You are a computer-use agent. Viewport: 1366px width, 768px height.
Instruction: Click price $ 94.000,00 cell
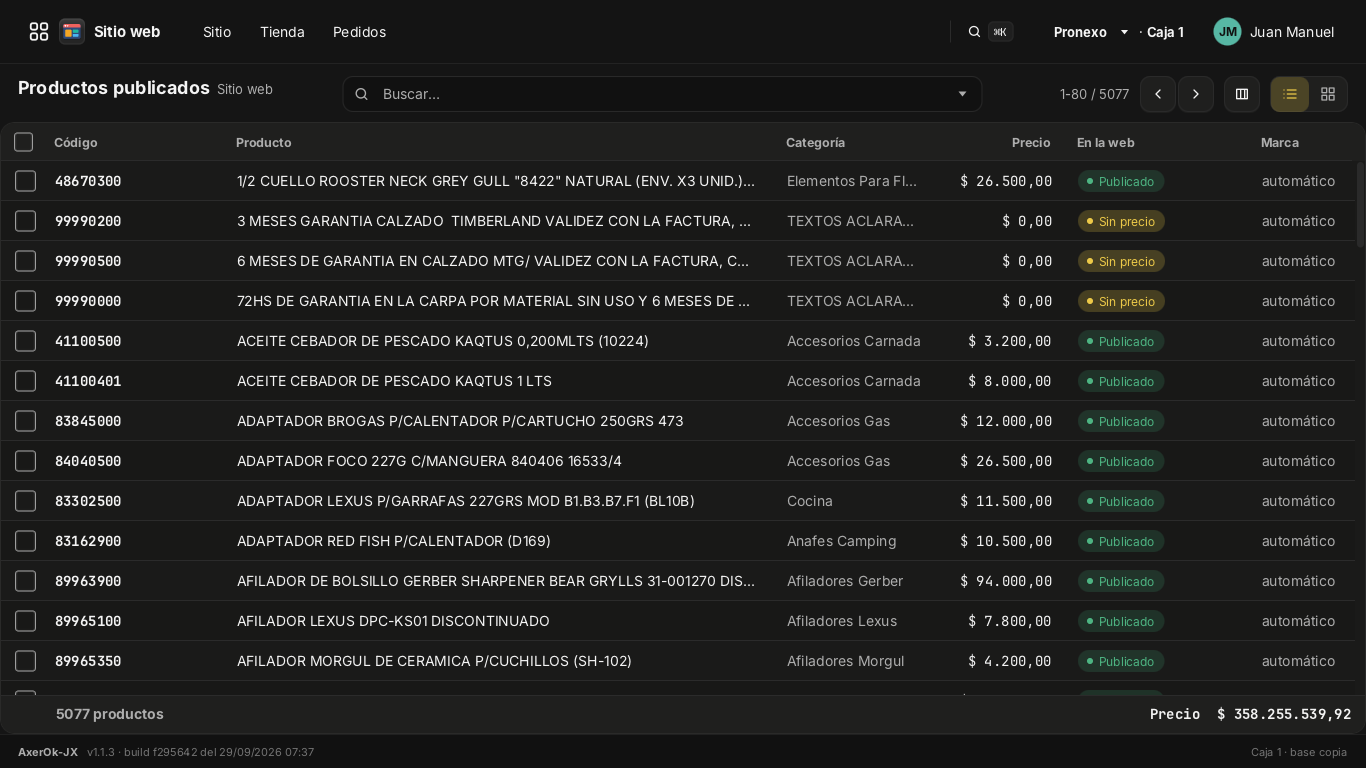pyautogui.click(x=1006, y=581)
